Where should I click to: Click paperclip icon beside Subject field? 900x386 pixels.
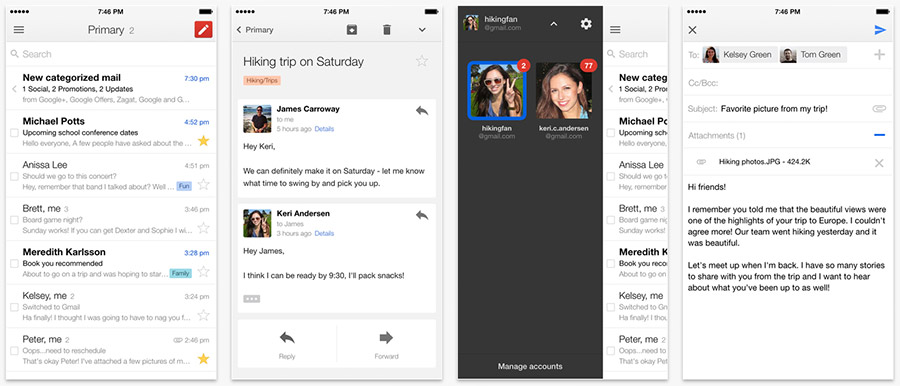pos(879,109)
